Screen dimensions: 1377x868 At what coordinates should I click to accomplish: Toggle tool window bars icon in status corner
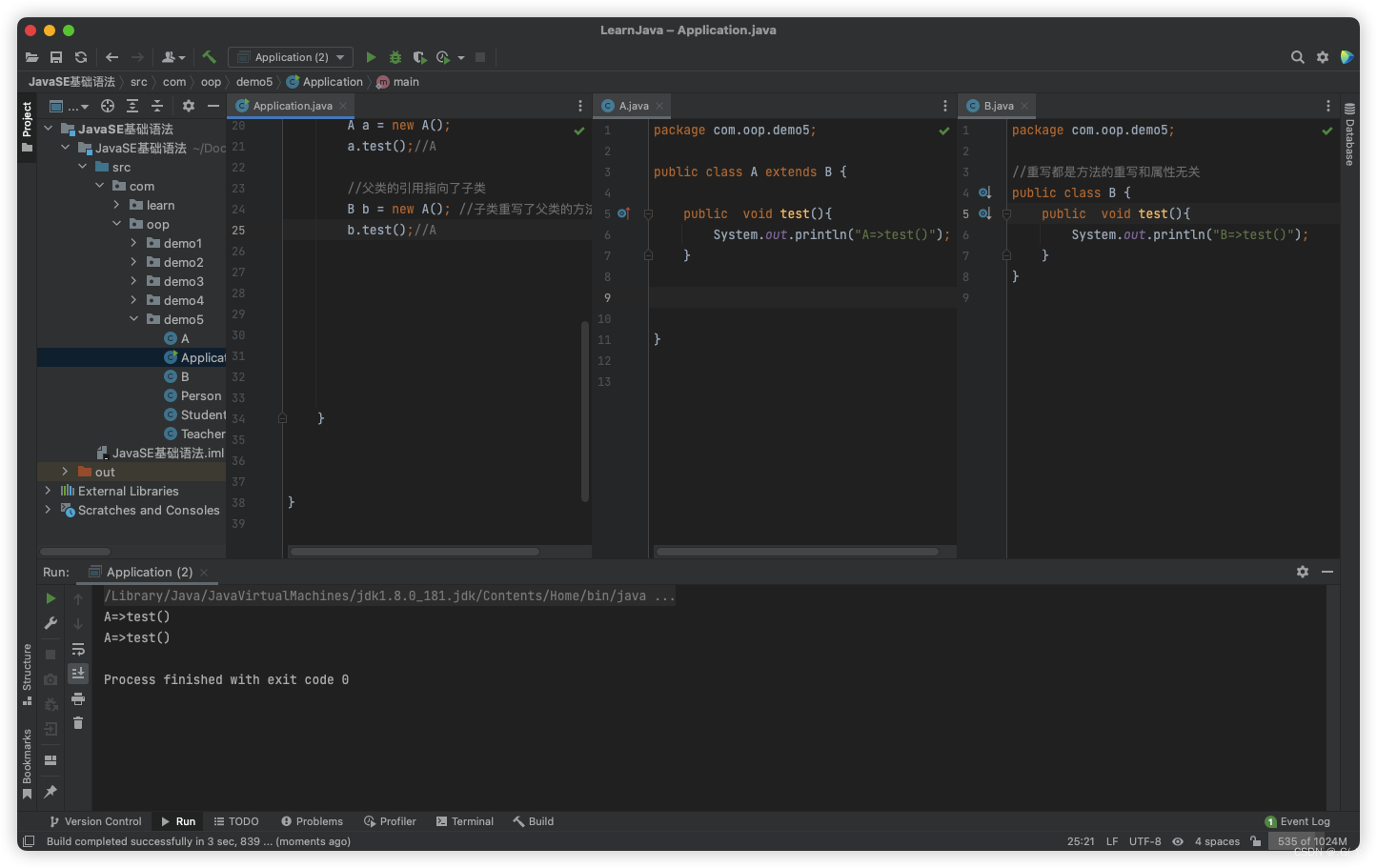(29, 841)
